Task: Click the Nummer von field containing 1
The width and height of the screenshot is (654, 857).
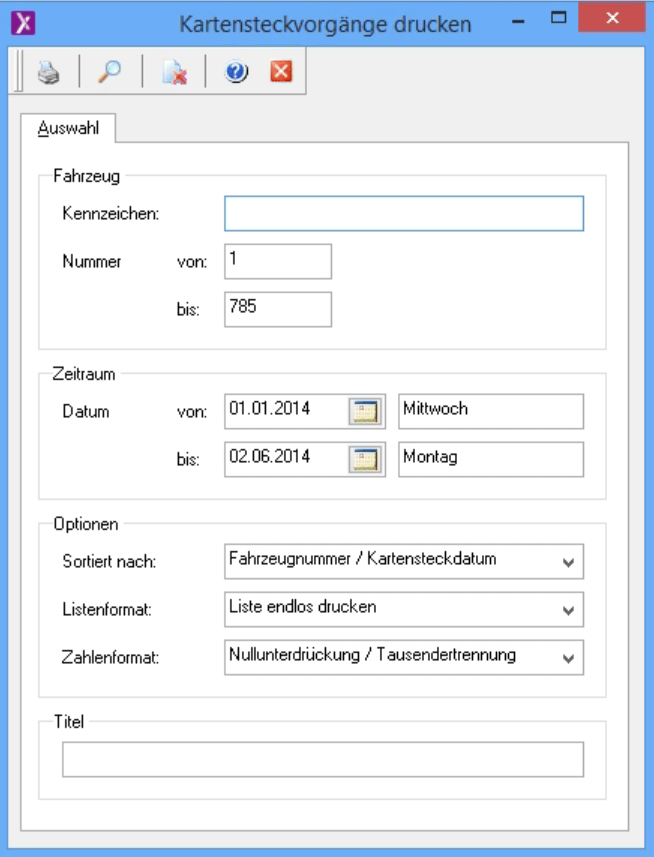Action: pyautogui.click(x=277, y=262)
